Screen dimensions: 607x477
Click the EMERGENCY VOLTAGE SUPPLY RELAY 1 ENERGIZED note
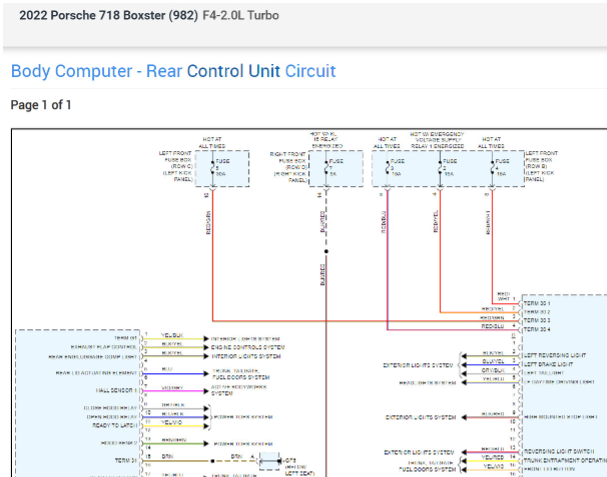coord(437,140)
